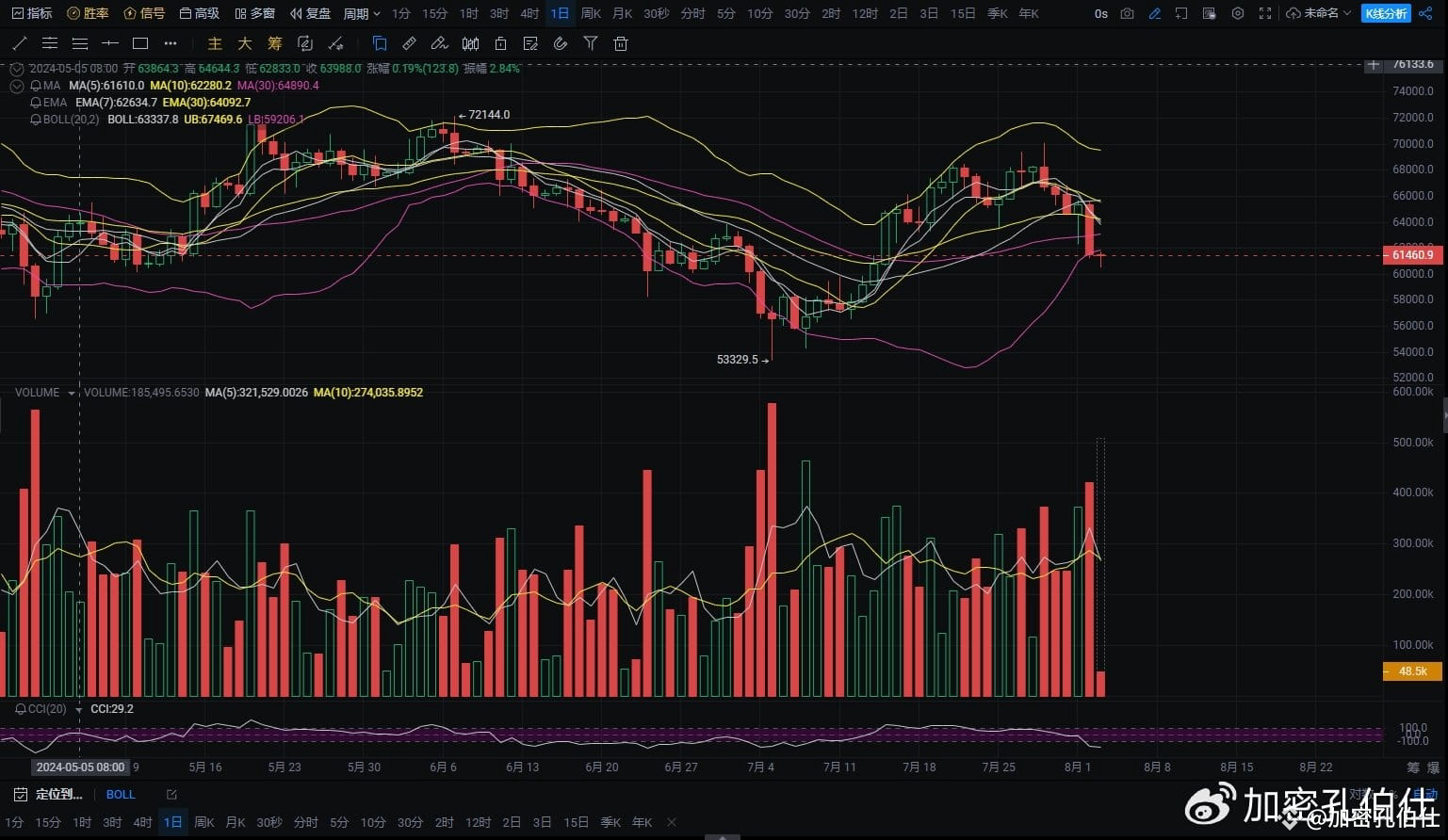Click the lock drawings icon
Image resolution: width=1448 pixels, height=840 pixels.
pos(500,43)
